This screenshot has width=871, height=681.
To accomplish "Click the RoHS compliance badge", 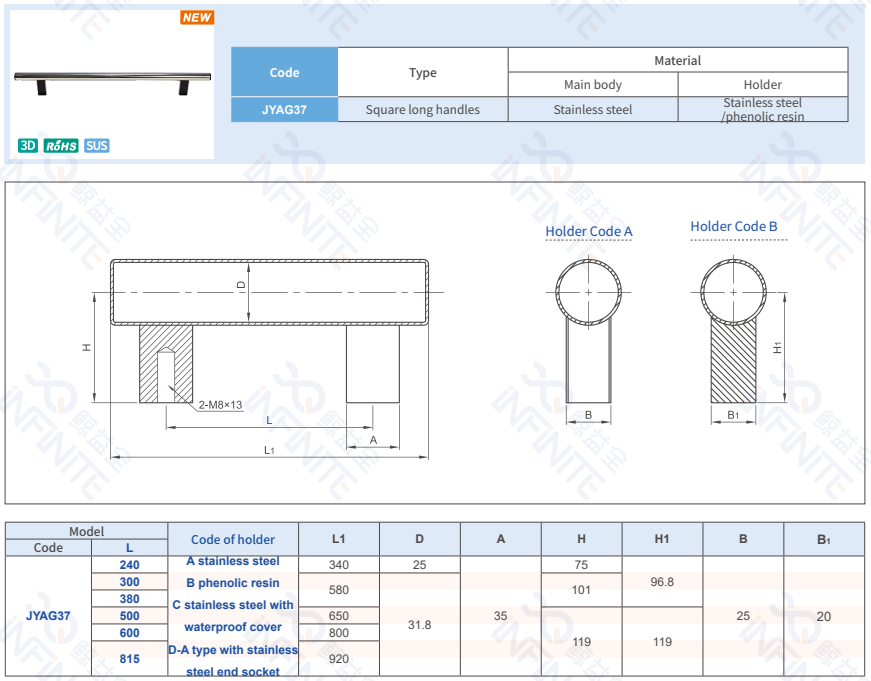I will click(61, 146).
